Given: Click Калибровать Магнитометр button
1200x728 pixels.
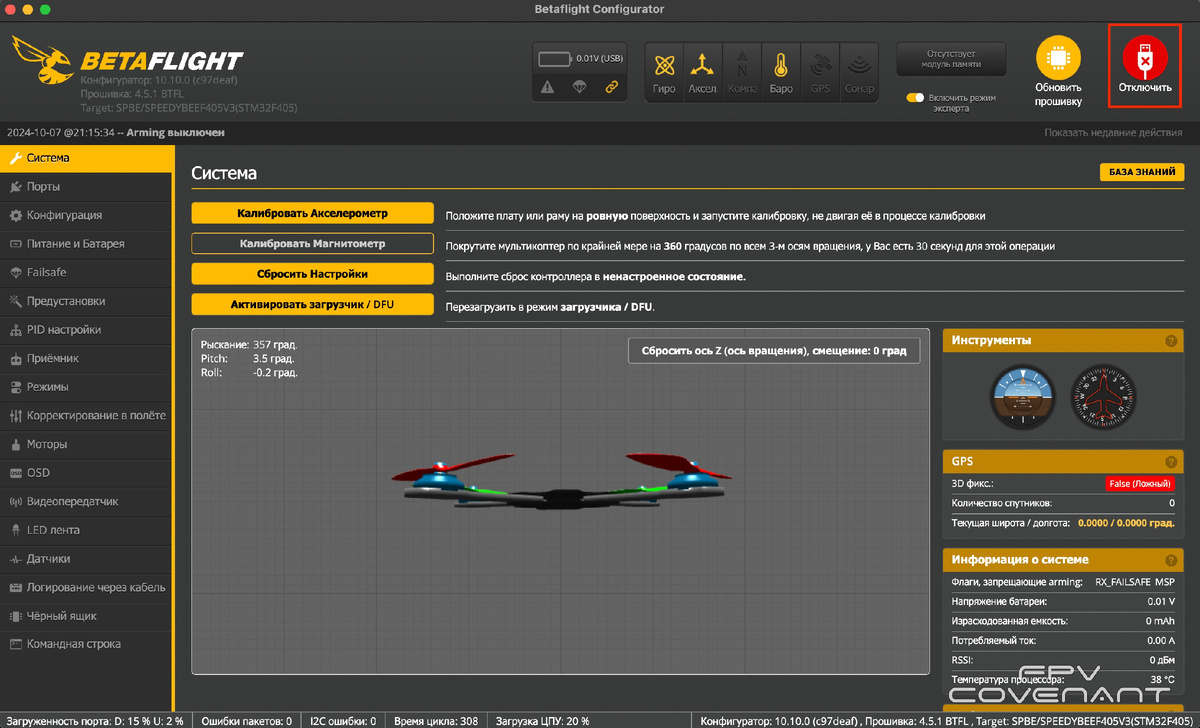Looking at the screenshot, I should coord(312,243).
